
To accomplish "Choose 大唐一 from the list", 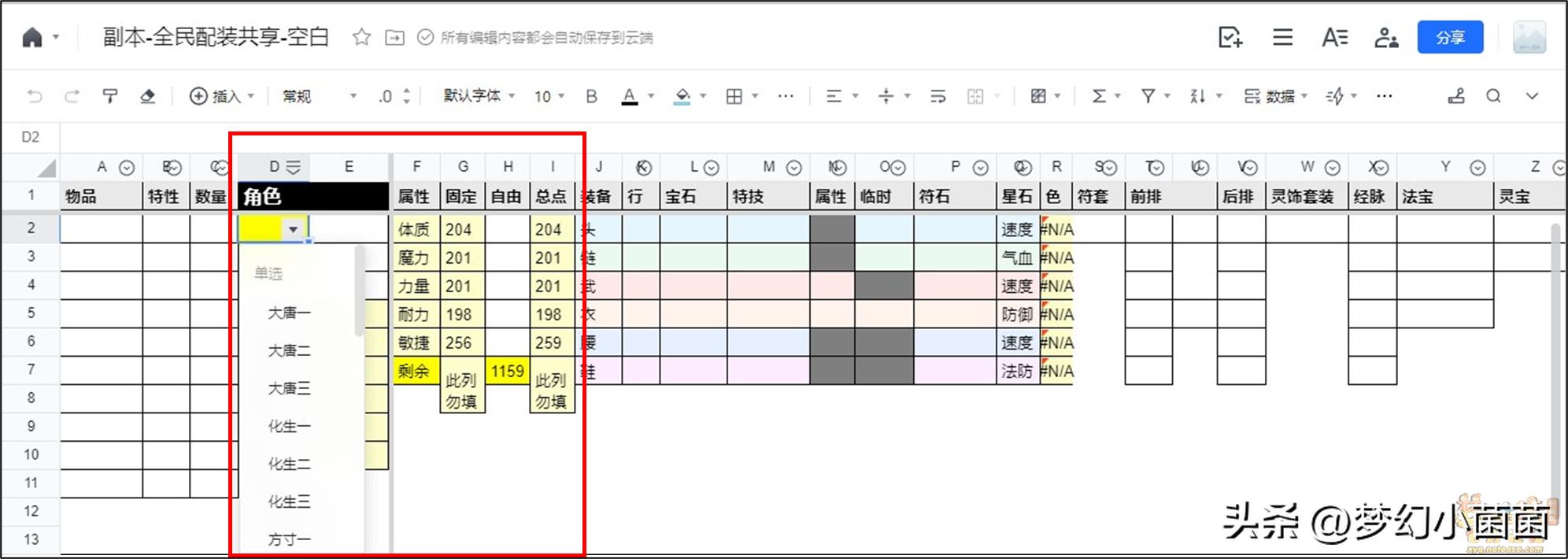I will (x=289, y=313).
